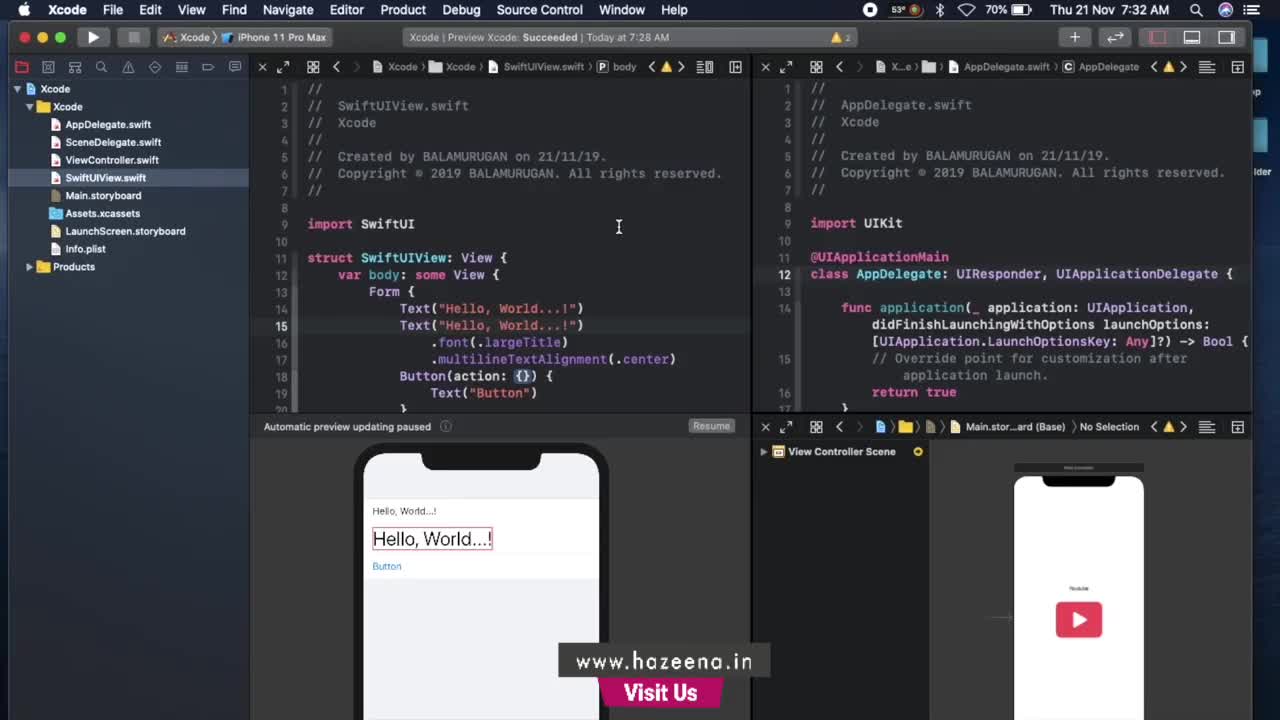Image resolution: width=1280 pixels, height=720 pixels.
Task: Close the AppDelegate.swift editor pane
Action: point(765,67)
